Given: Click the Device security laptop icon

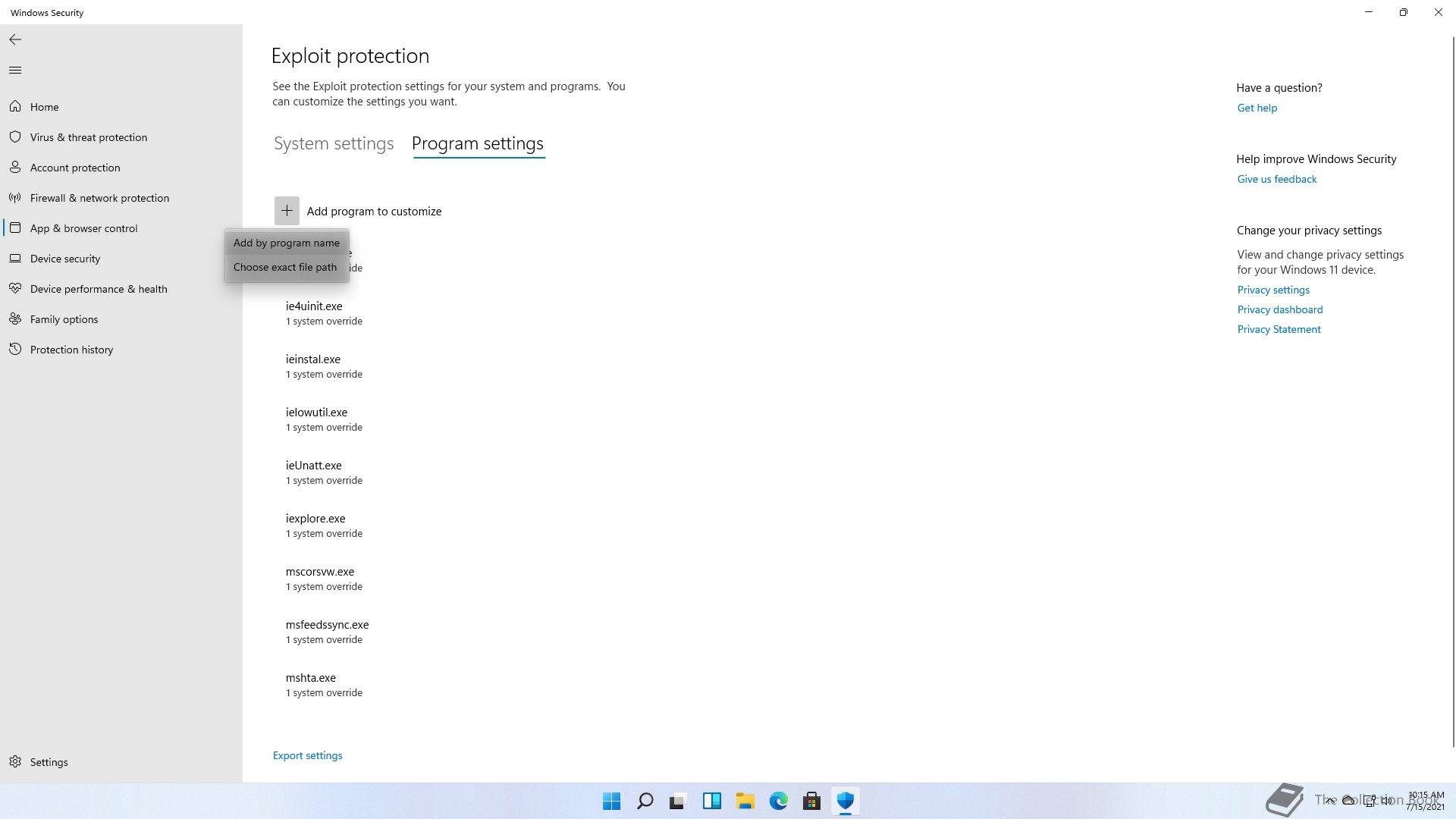Looking at the screenshot, I should coord(15,259).
